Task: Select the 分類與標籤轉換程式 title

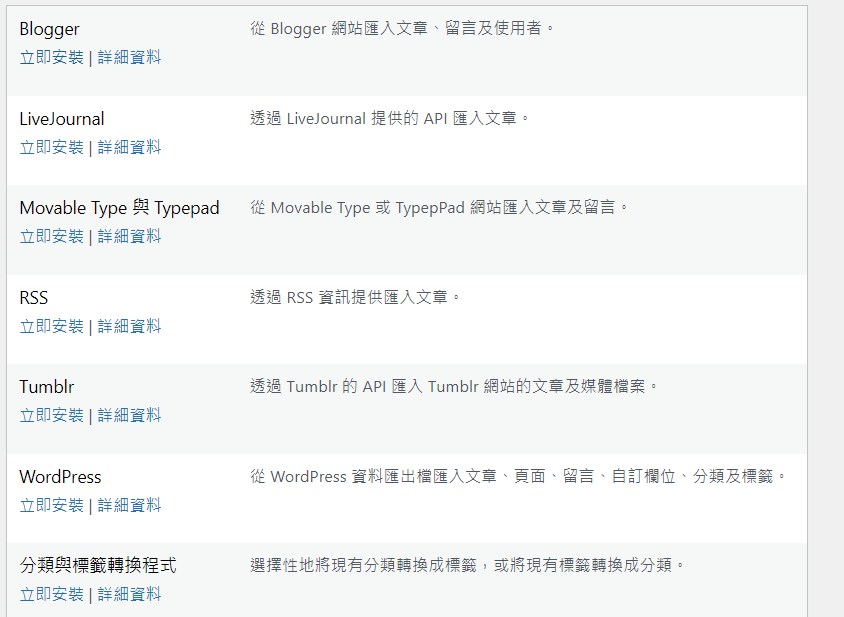Action: (x=98, y=566)
